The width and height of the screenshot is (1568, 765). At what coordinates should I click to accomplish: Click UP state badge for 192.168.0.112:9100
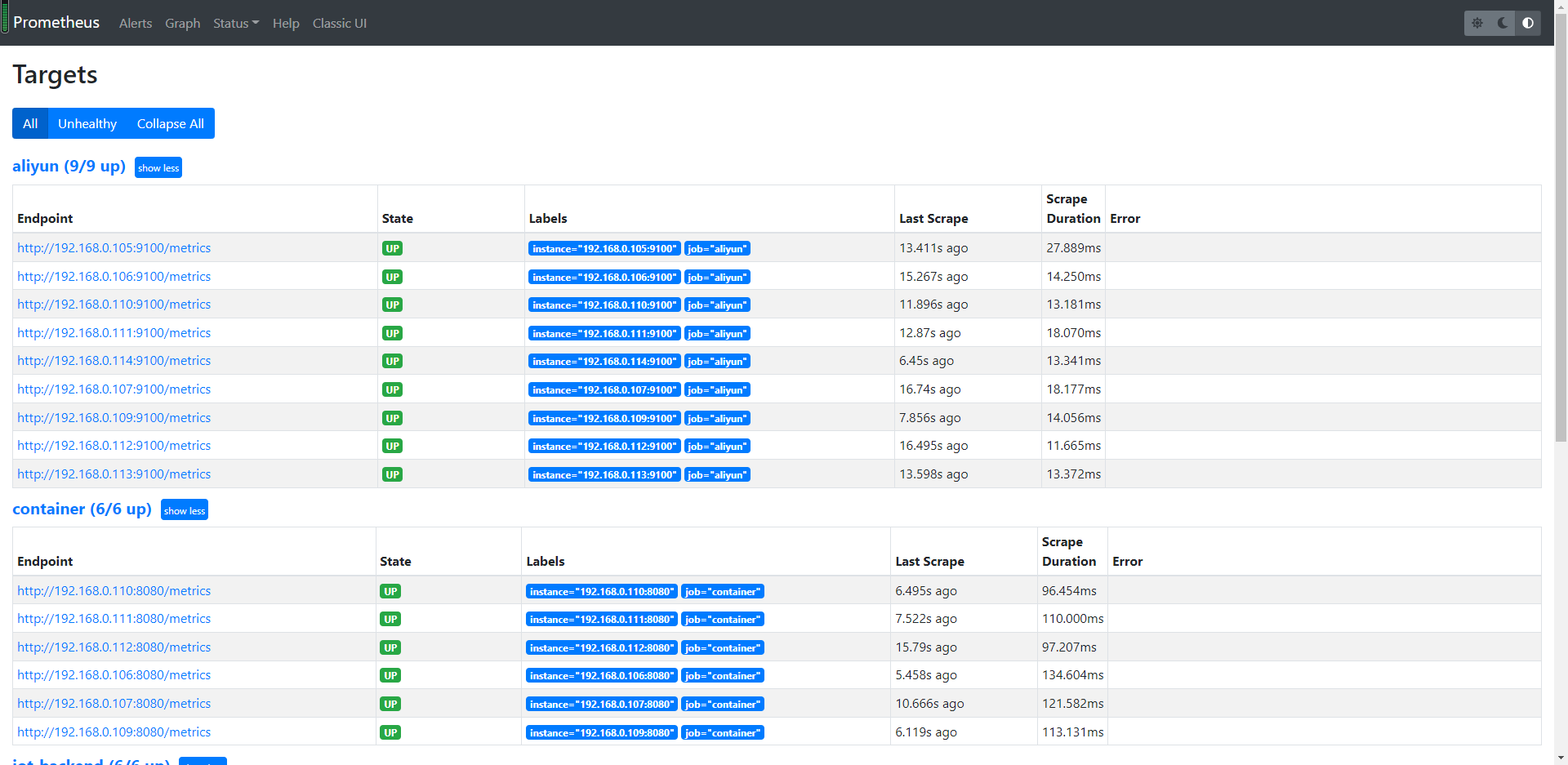(x=392, y=447)
